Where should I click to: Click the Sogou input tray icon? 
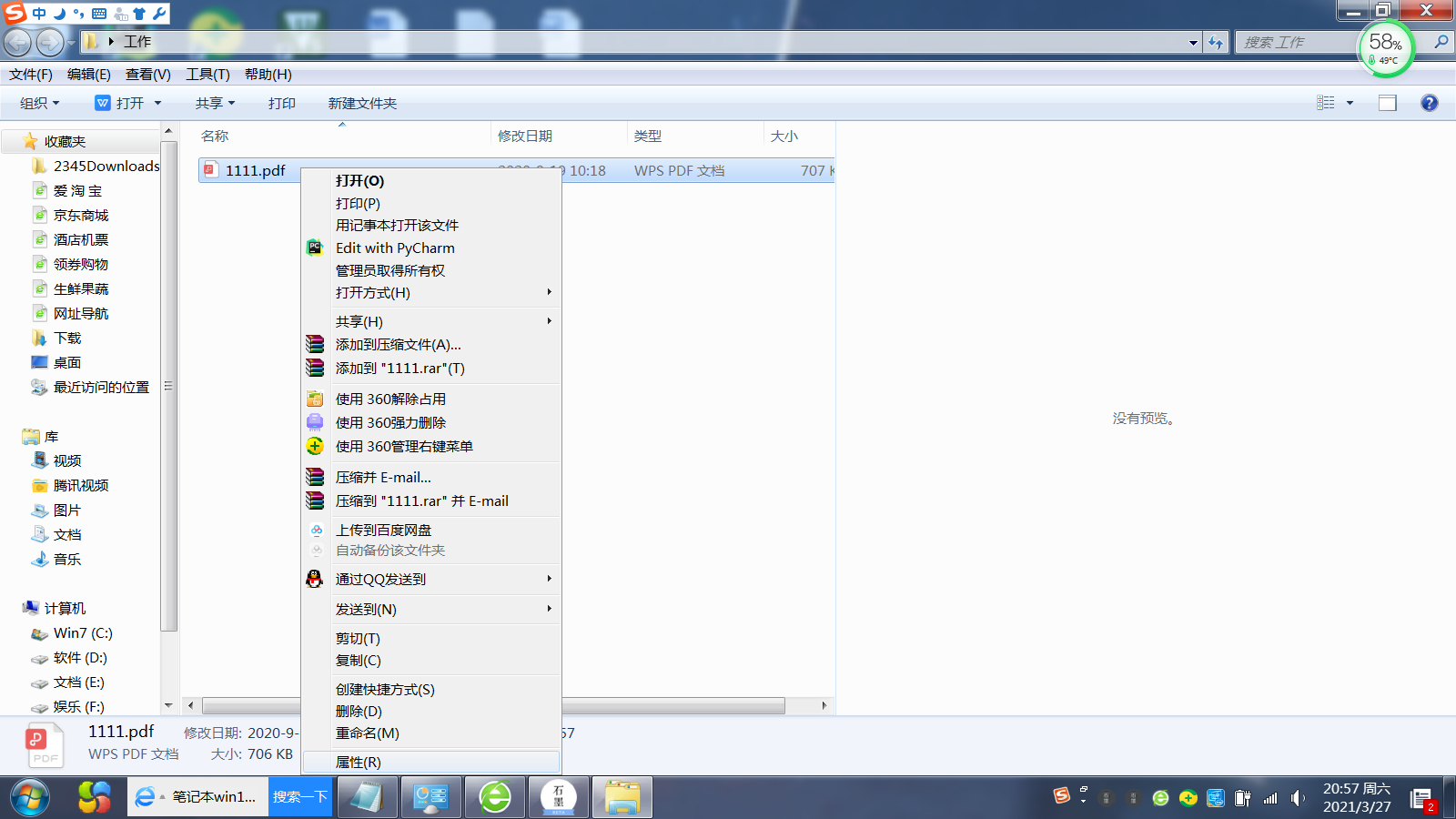click(1063, 797)
